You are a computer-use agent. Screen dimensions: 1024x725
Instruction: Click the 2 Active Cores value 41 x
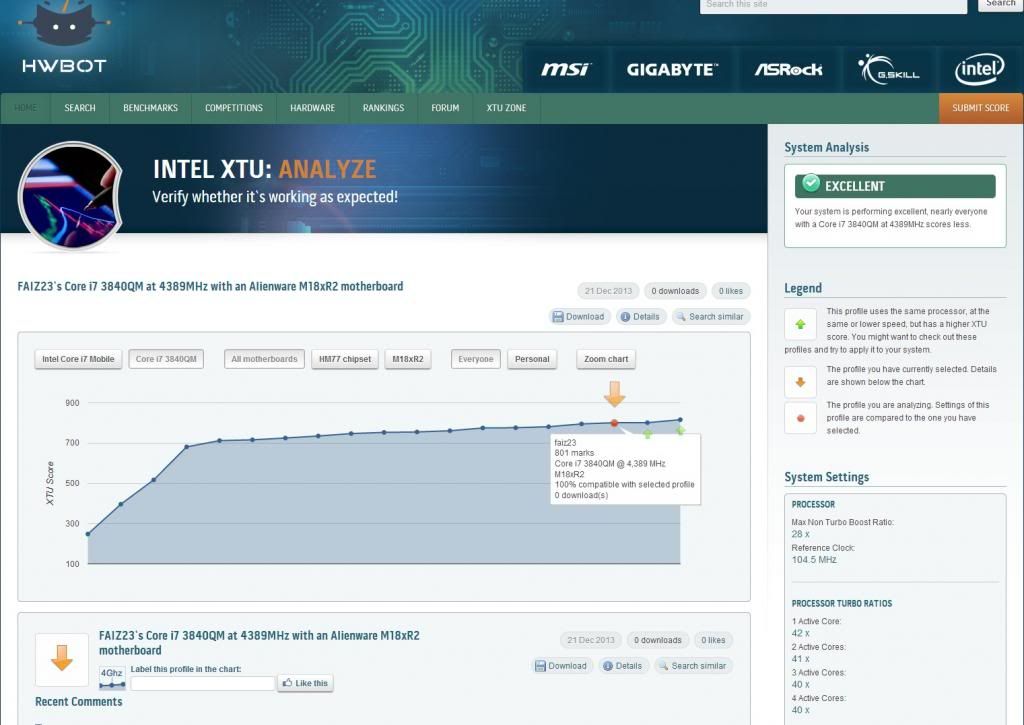(801, 658)
